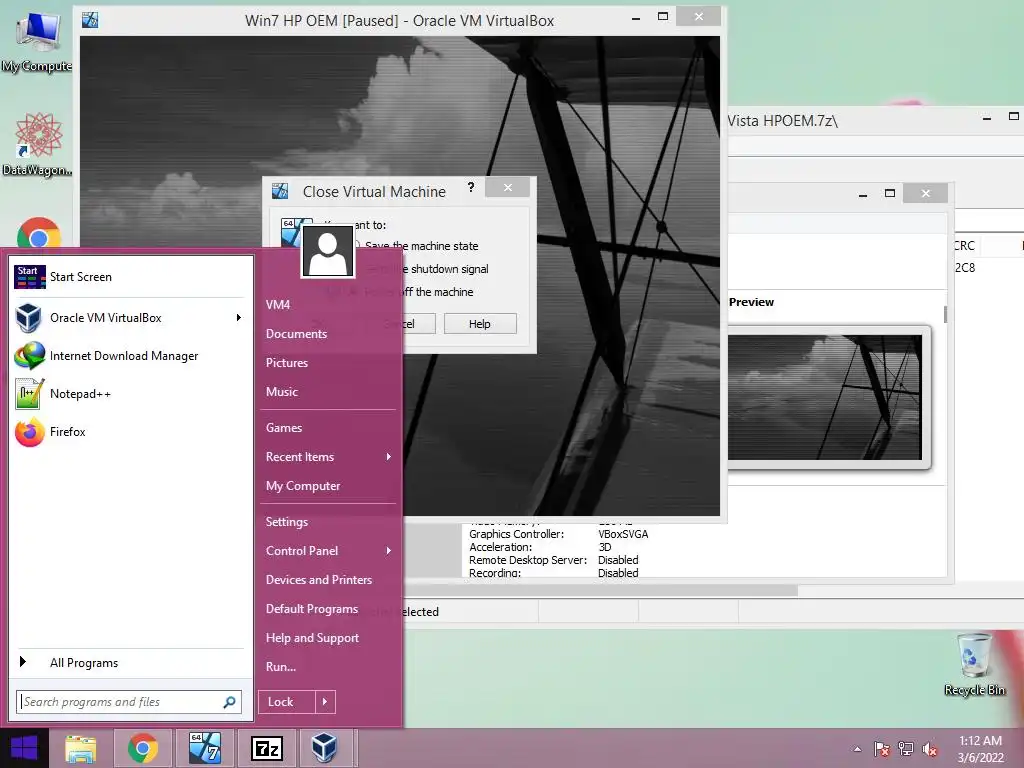Click the search magnifier icon
Screen dimensions: 1024x768
tap(229, 702)
